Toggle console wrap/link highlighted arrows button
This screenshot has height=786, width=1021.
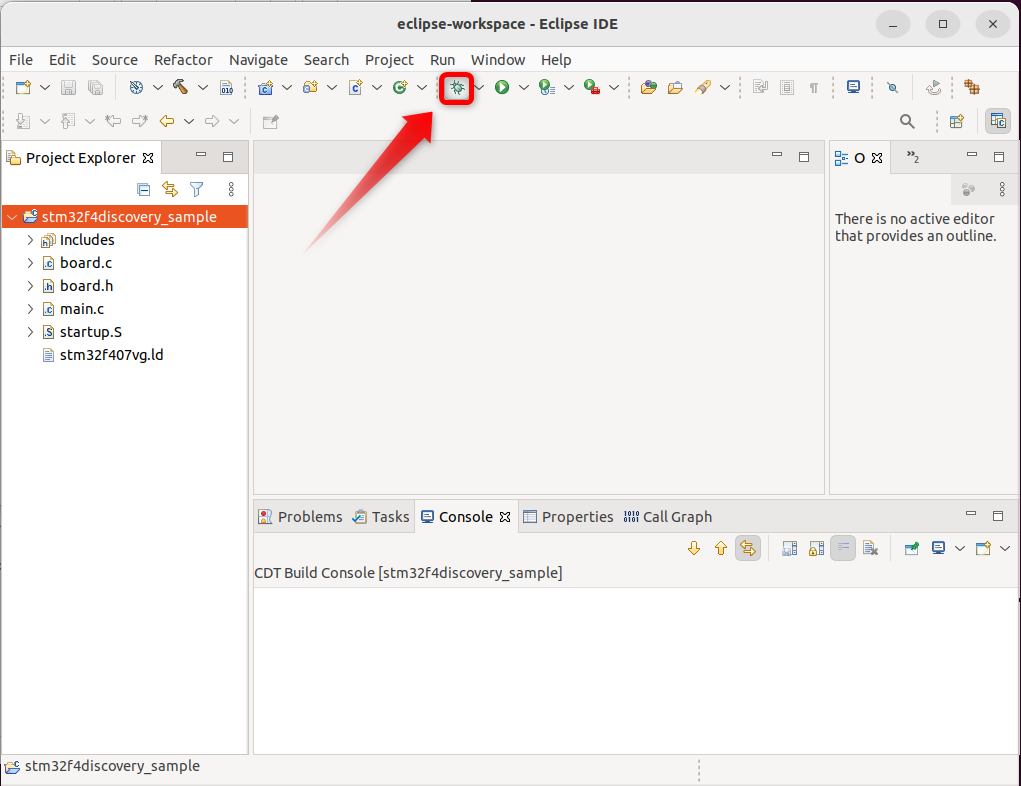(748, 548)
